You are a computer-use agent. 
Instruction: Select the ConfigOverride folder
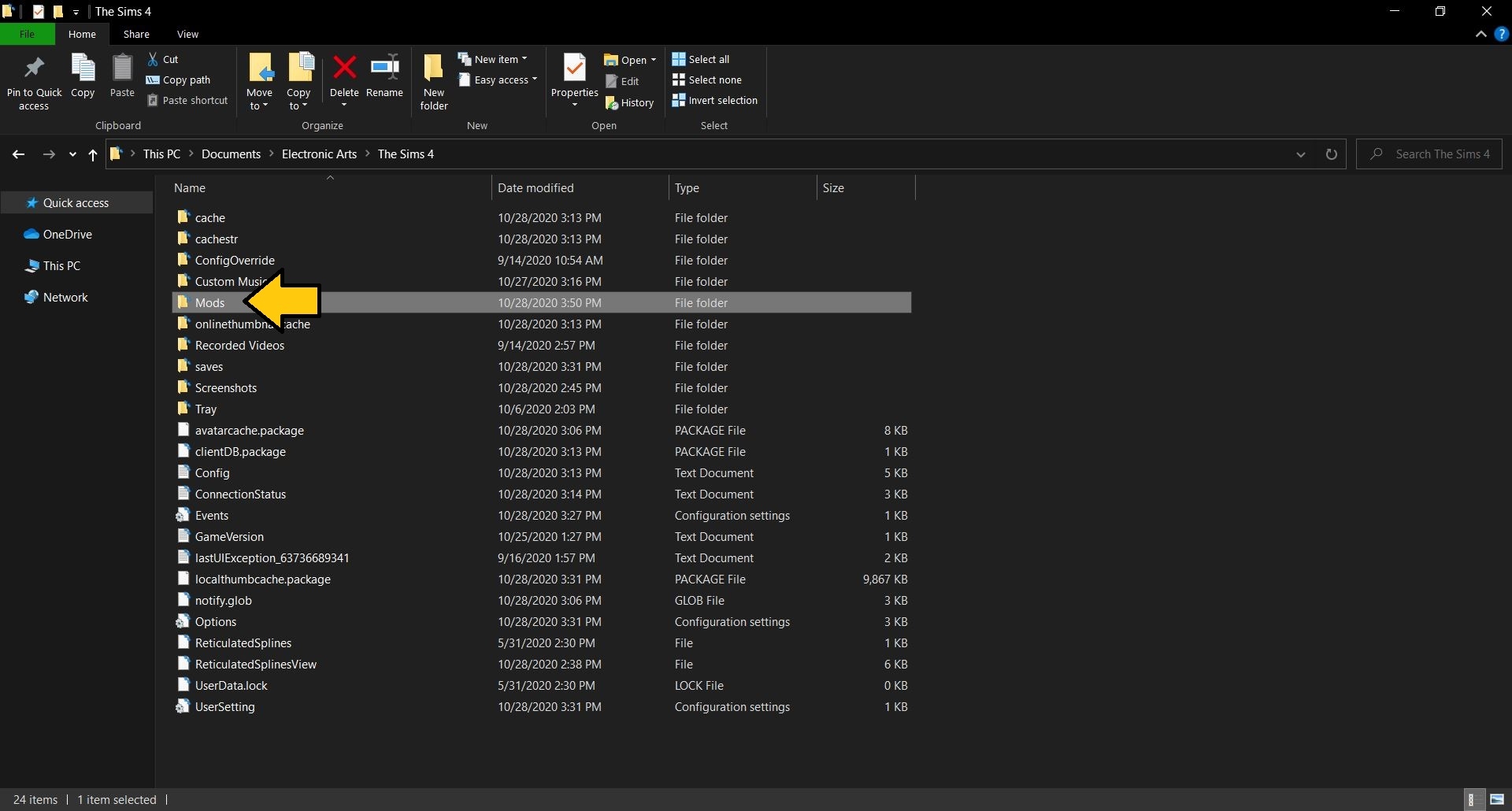[x=541, y=260]
